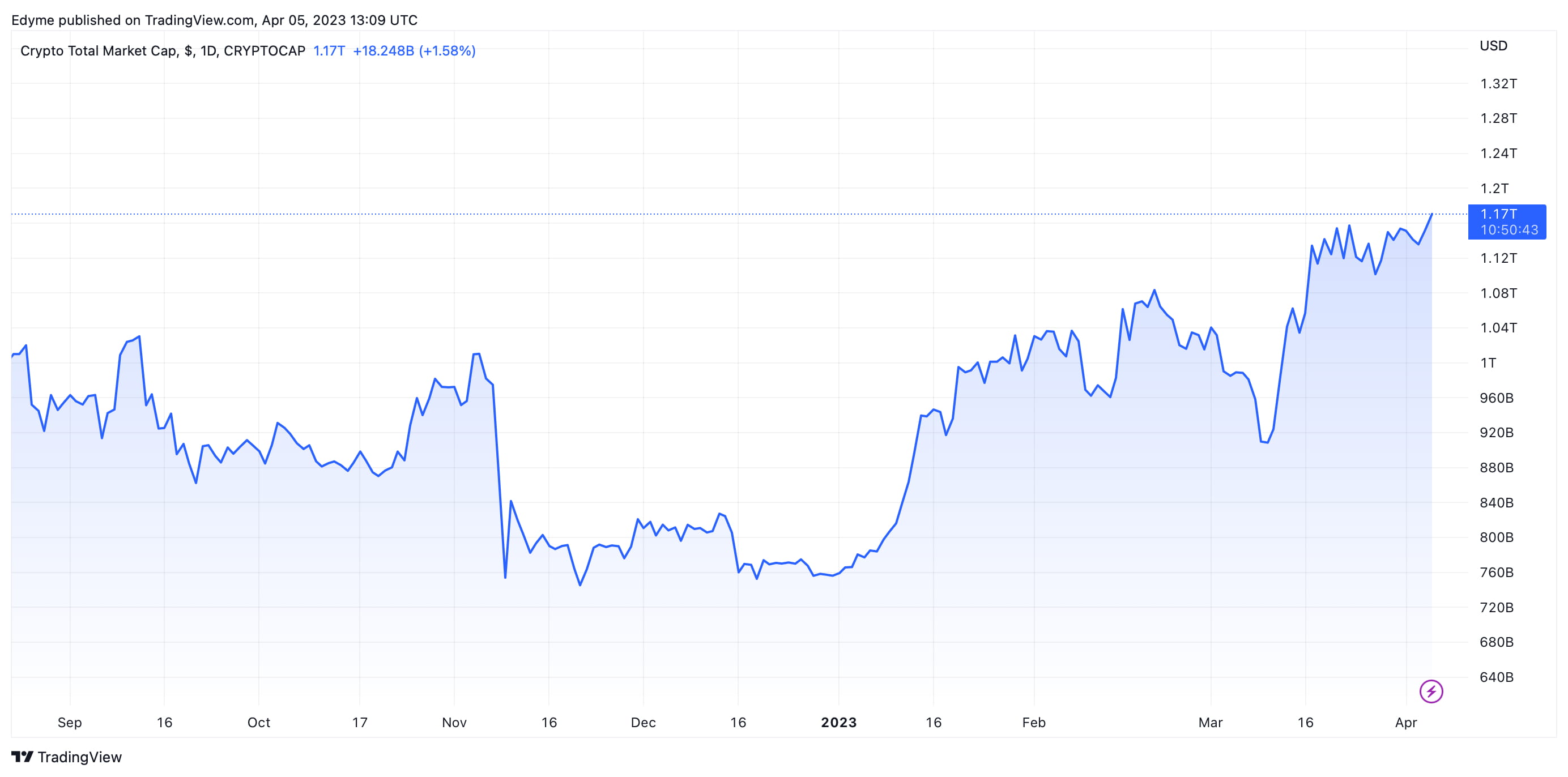Click the 880B price axis label
The width and height of the screenshot is (1568, 777).
(x=1496, y=467)
